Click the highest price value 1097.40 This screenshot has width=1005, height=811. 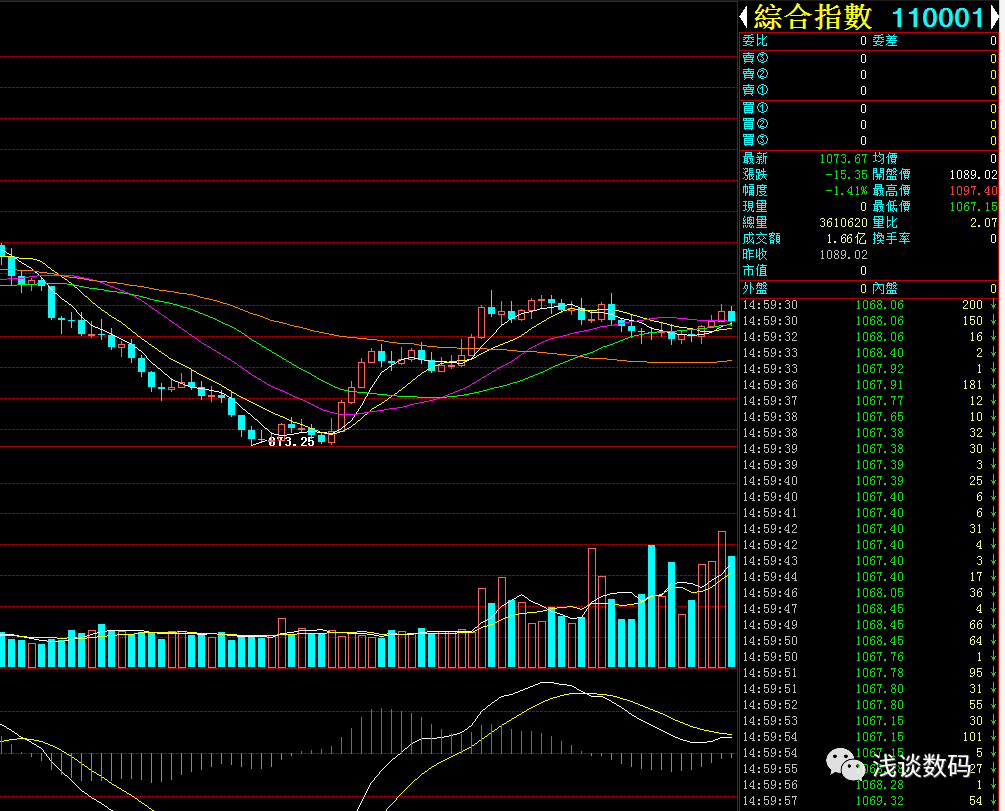[973, 190]
